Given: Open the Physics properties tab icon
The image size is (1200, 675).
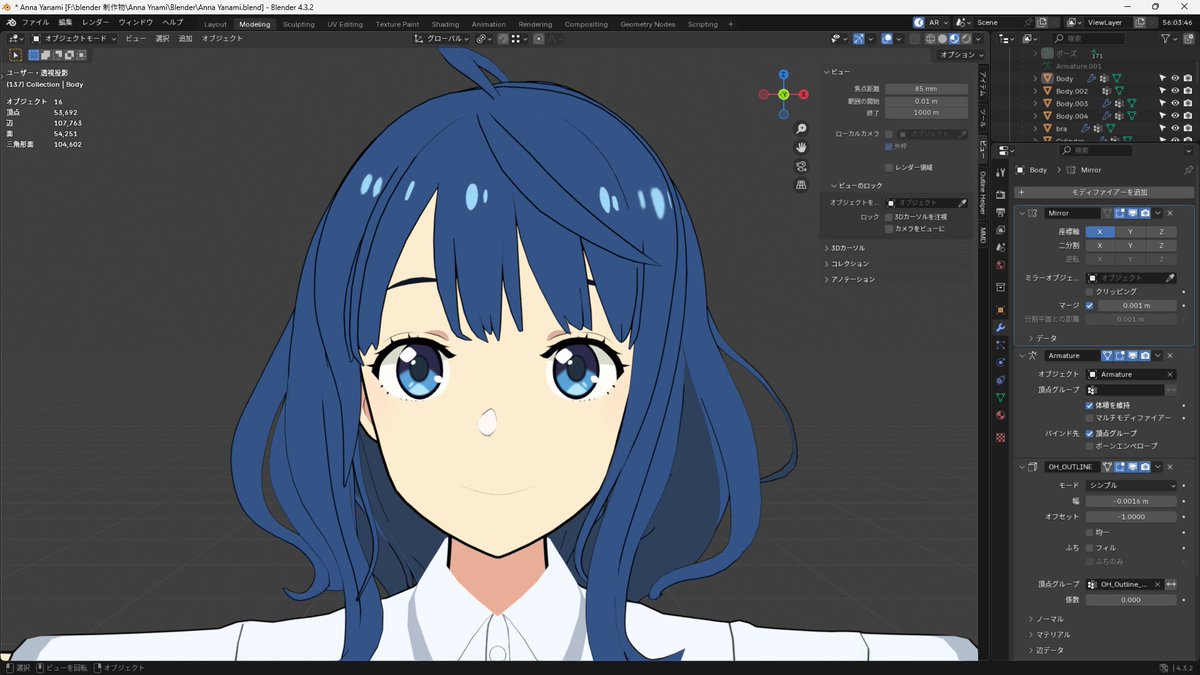Looking at the screenshot, I should [1000, 362].
